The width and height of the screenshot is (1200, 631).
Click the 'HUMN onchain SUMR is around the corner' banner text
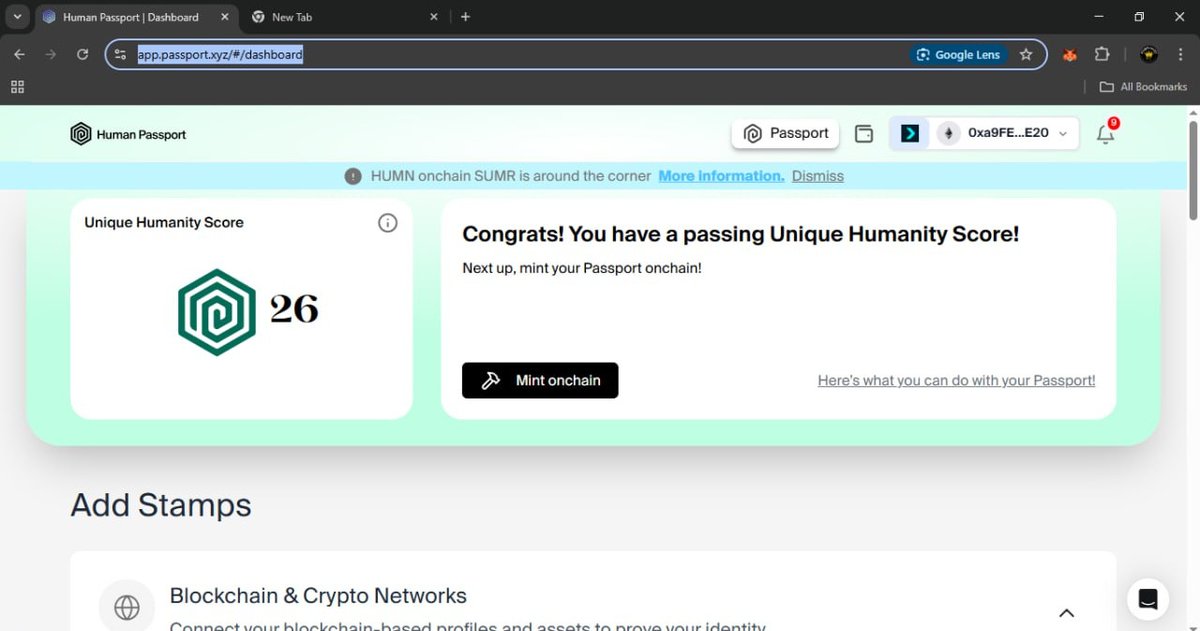511,176
